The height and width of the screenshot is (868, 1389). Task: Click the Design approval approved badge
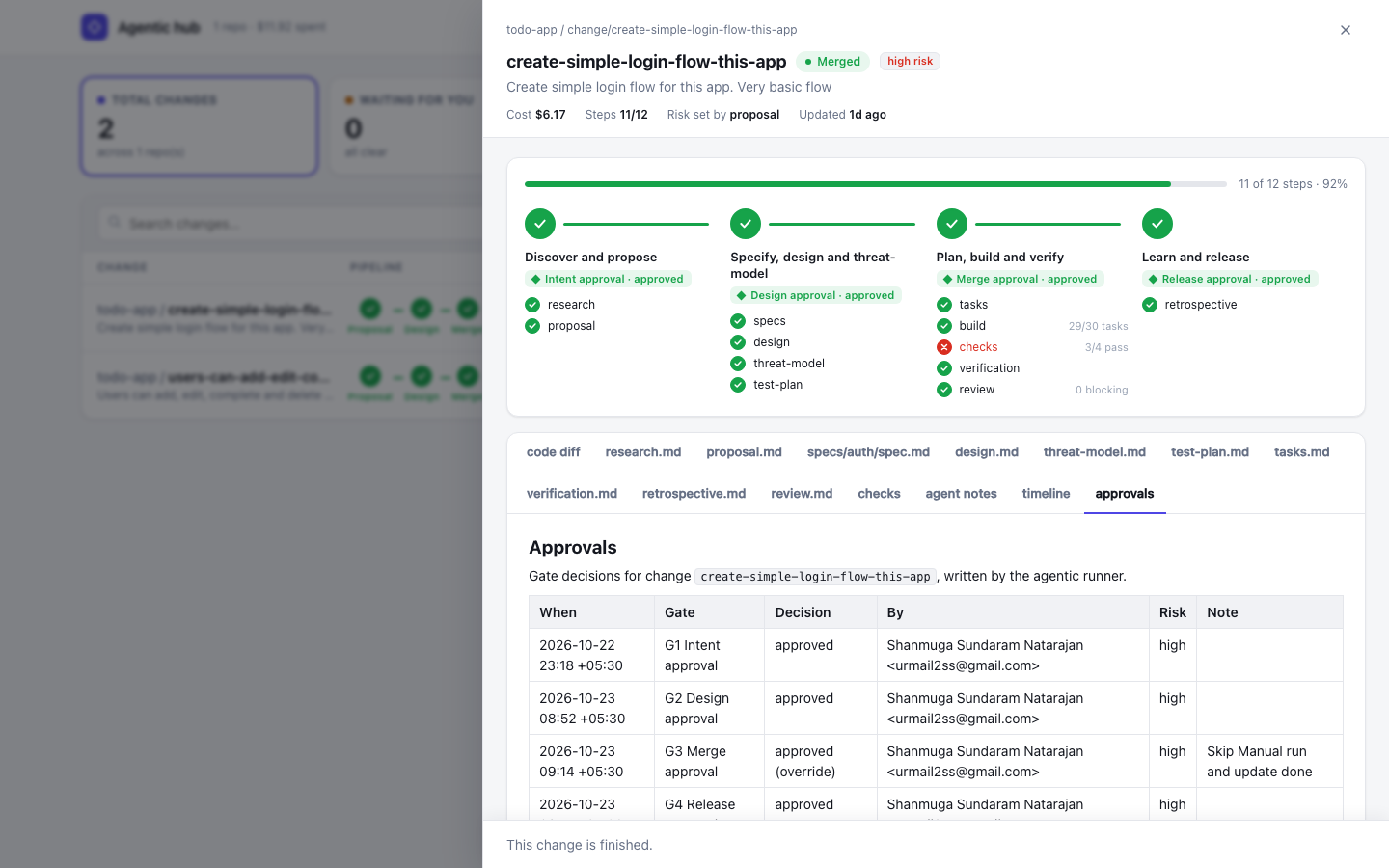[x=816, y=295]
